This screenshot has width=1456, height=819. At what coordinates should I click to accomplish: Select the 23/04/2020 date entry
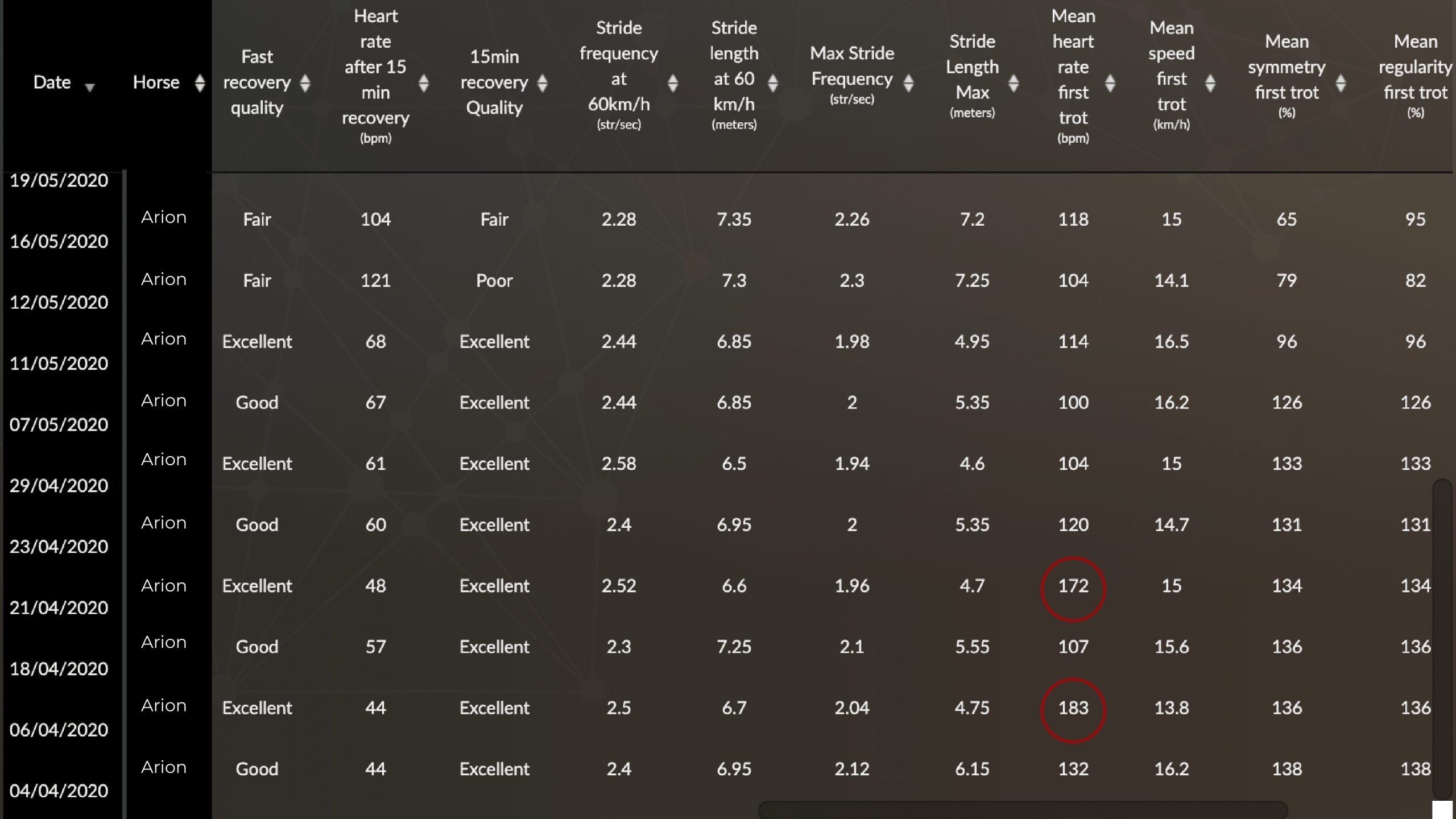coord(59,547)
